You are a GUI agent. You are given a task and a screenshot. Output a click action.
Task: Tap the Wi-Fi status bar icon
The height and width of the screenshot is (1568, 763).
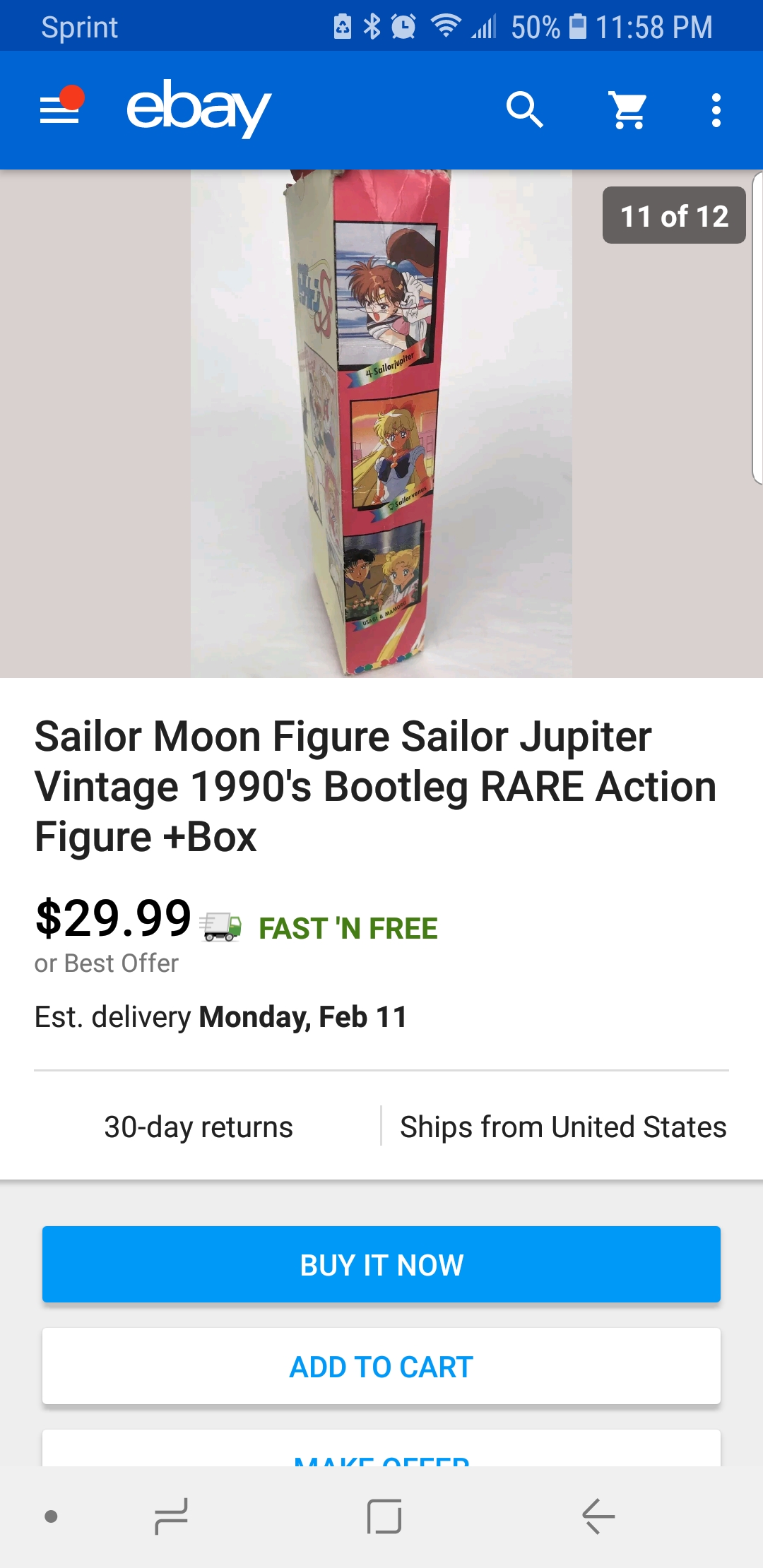point(446,26)
